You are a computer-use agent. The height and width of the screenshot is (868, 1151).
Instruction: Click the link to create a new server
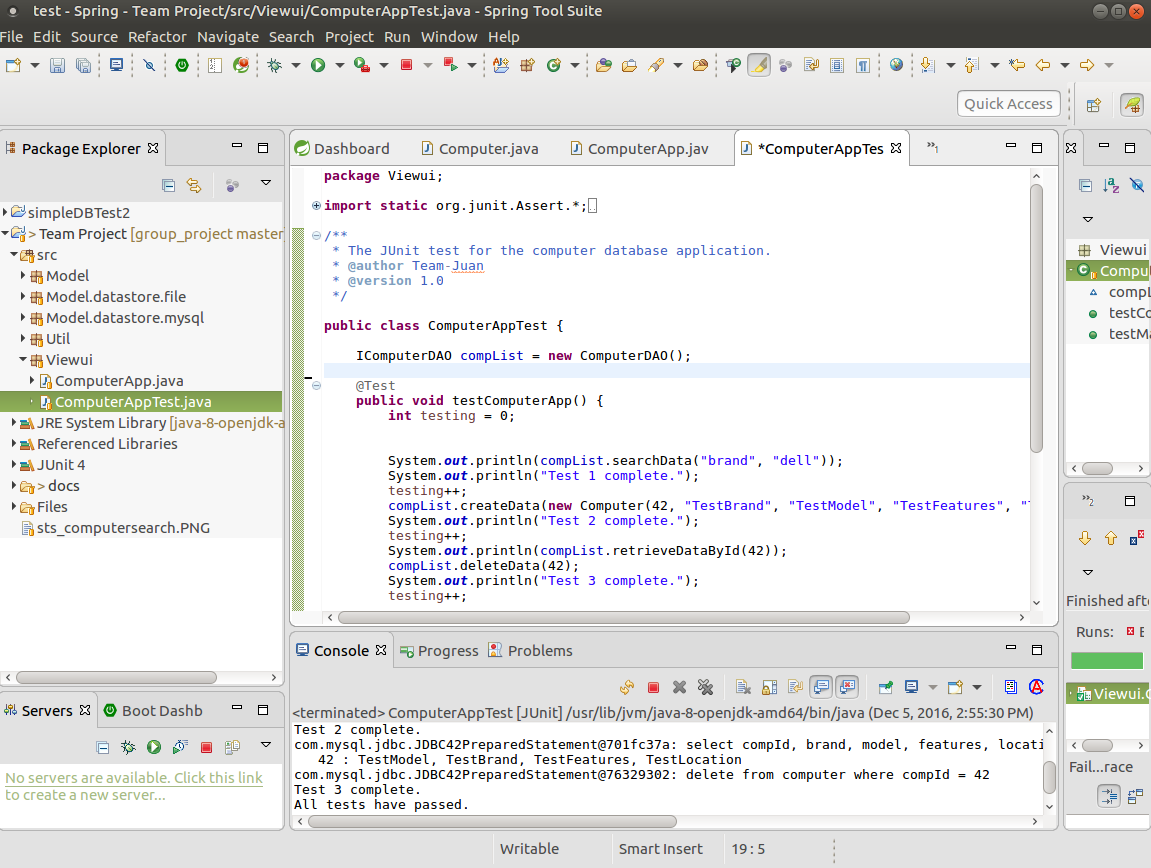(x=134, y=786)
